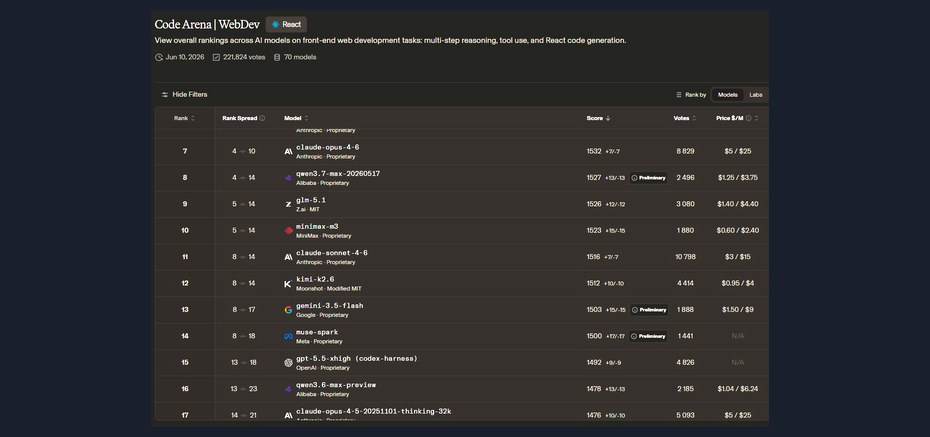The width and height of the screenshot is (930, 437).
Task: Click the database icon beside 70 models
Action: pos(277,58)
